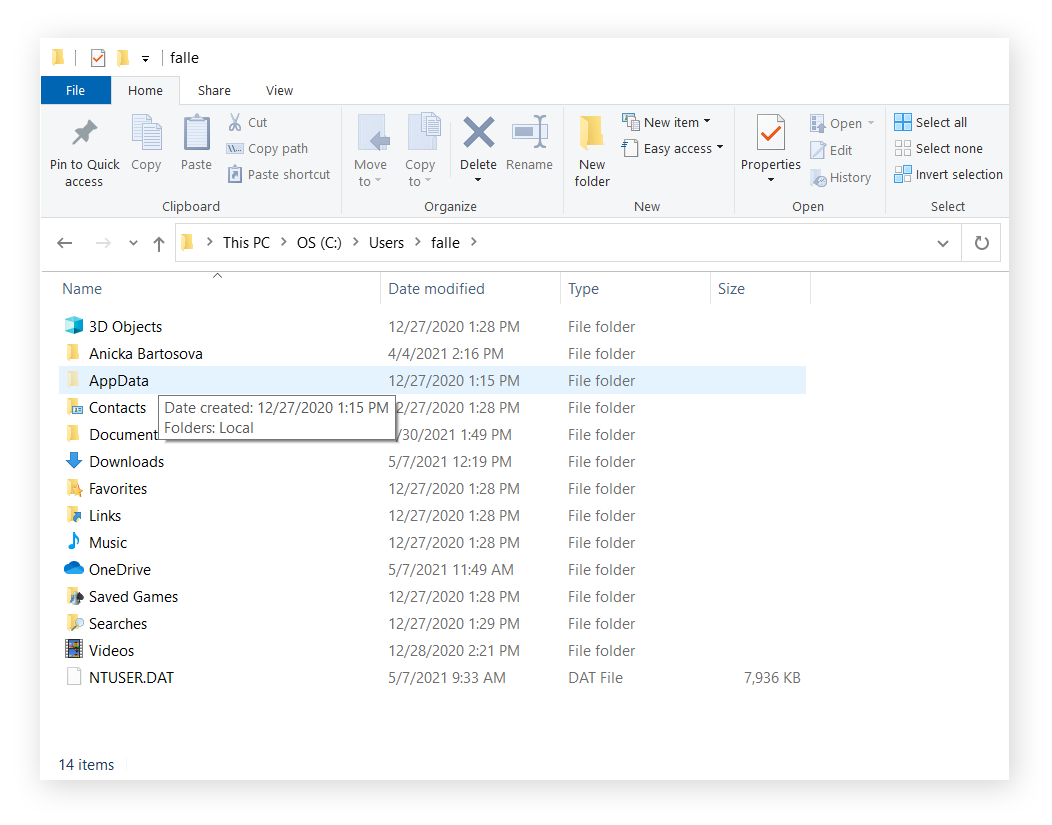The height and width of the screenshot is (825, 1052).
Task: Switch to the View ribbon tab
Action: click(279, 90)
